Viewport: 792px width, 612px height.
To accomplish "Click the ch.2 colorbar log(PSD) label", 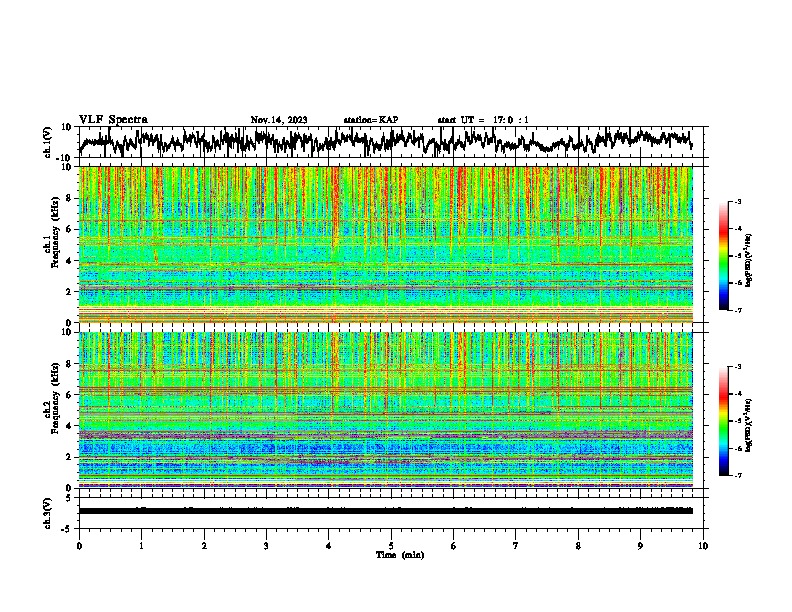I will click(749, 425).
